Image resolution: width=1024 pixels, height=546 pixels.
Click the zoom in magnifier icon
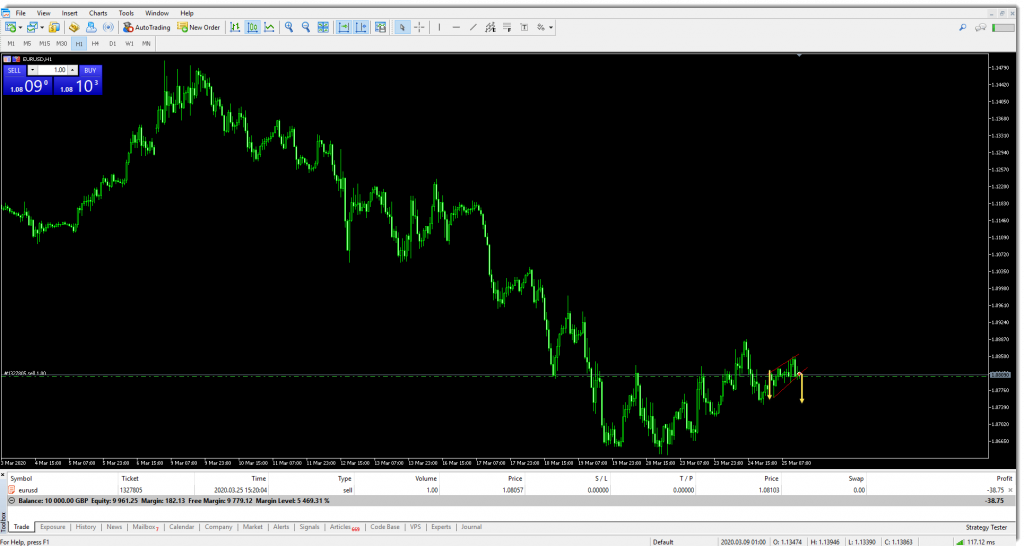289,27
